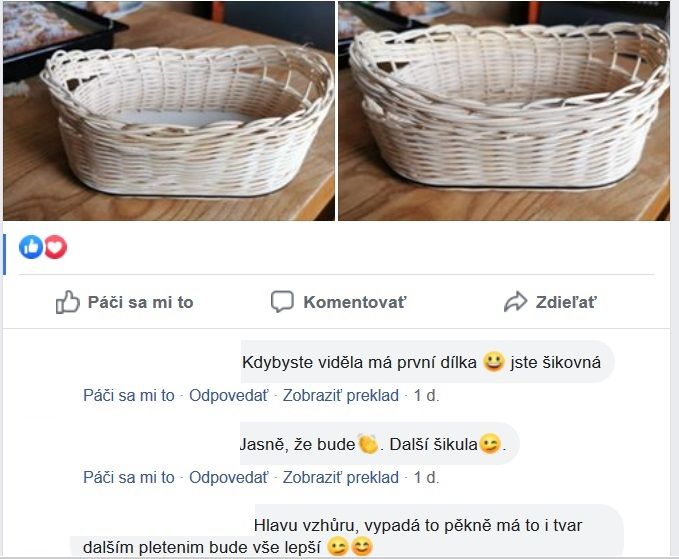Open the right basket photo
The height and width of the screenshot is (559, 679).
[504, 110]
